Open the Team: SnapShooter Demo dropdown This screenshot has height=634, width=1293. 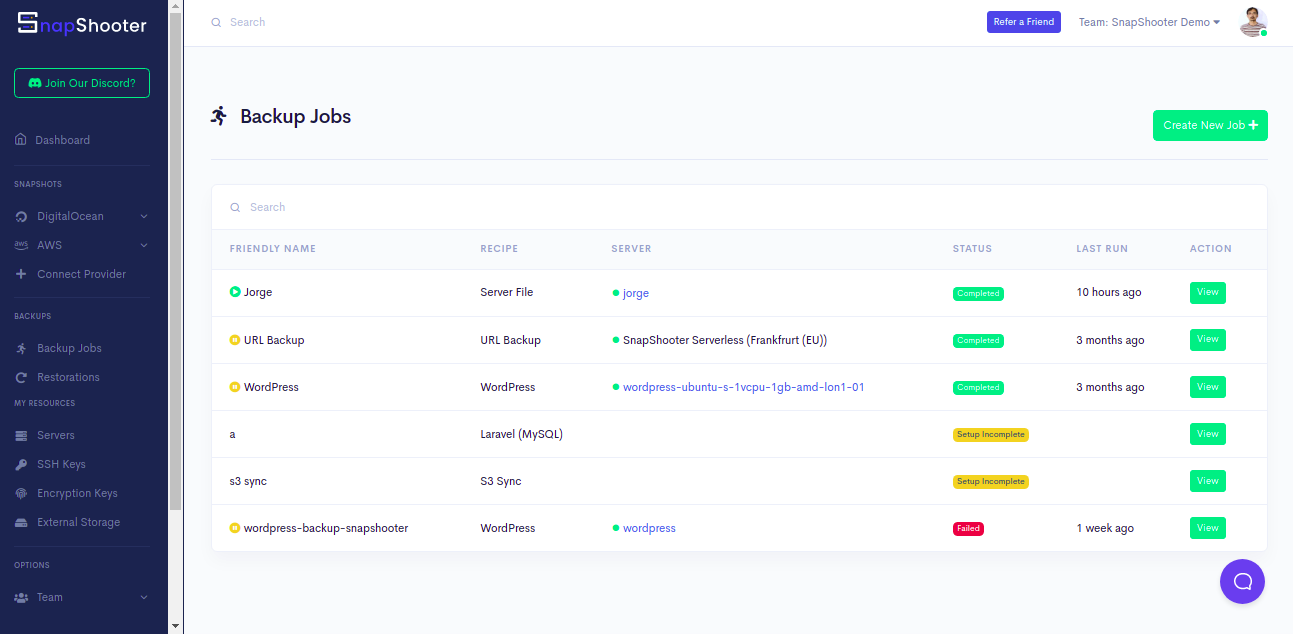(1149, 22)
